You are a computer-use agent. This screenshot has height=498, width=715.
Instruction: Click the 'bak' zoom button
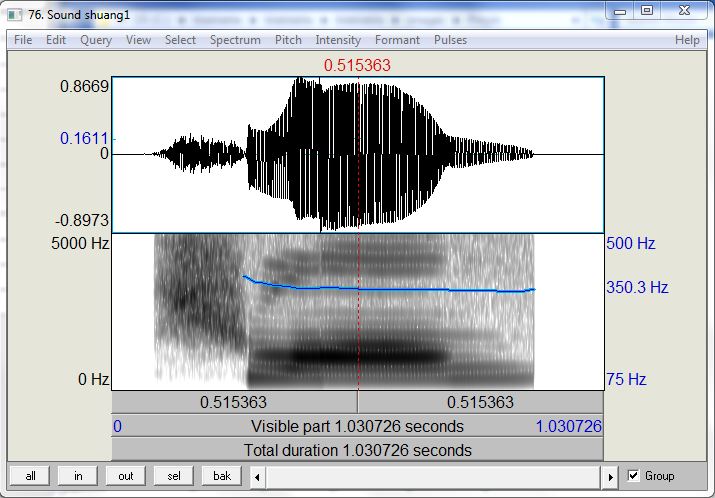click(222, 476)
